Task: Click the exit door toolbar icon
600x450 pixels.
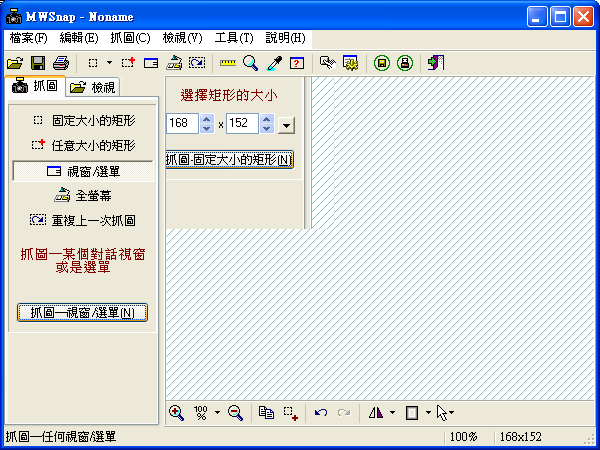Action: (436, 63)
